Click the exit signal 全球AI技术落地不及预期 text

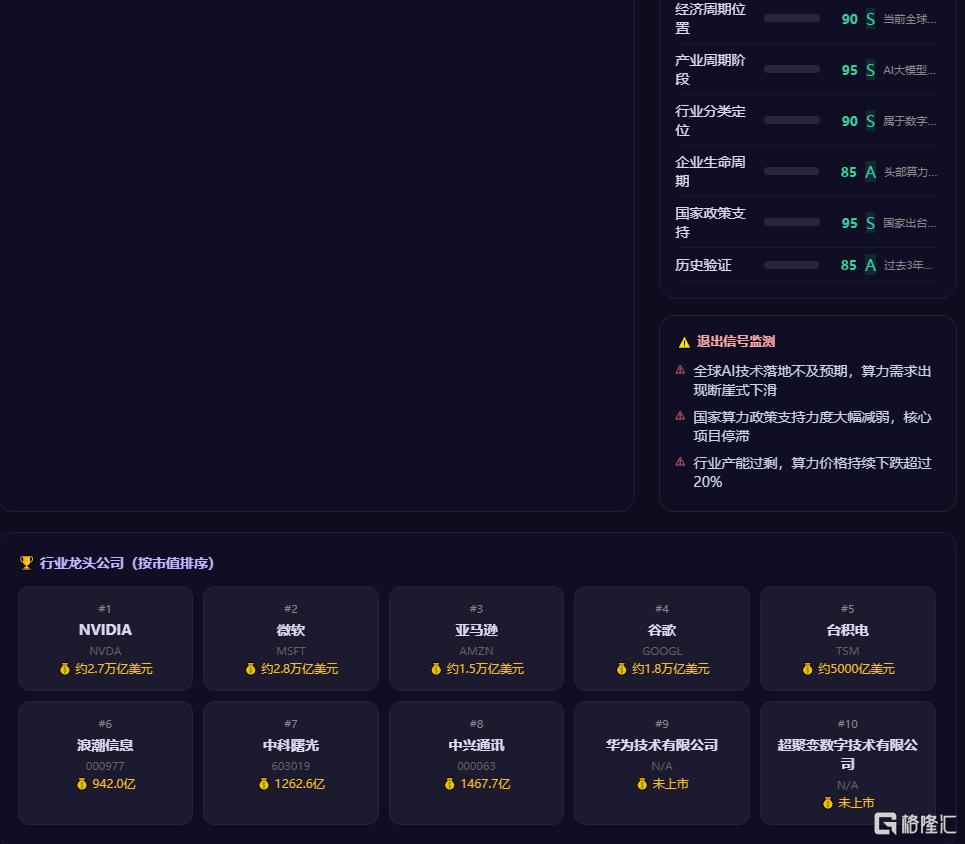click(x=812, y=380)
